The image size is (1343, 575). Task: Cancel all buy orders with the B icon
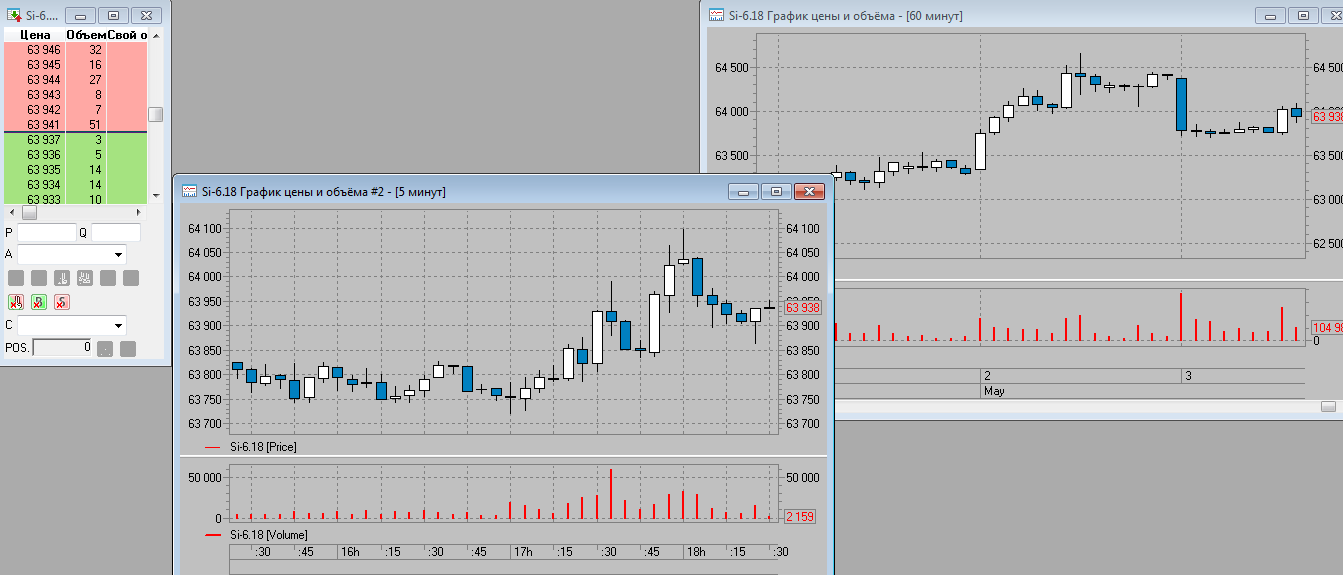(x=39, y=302)
